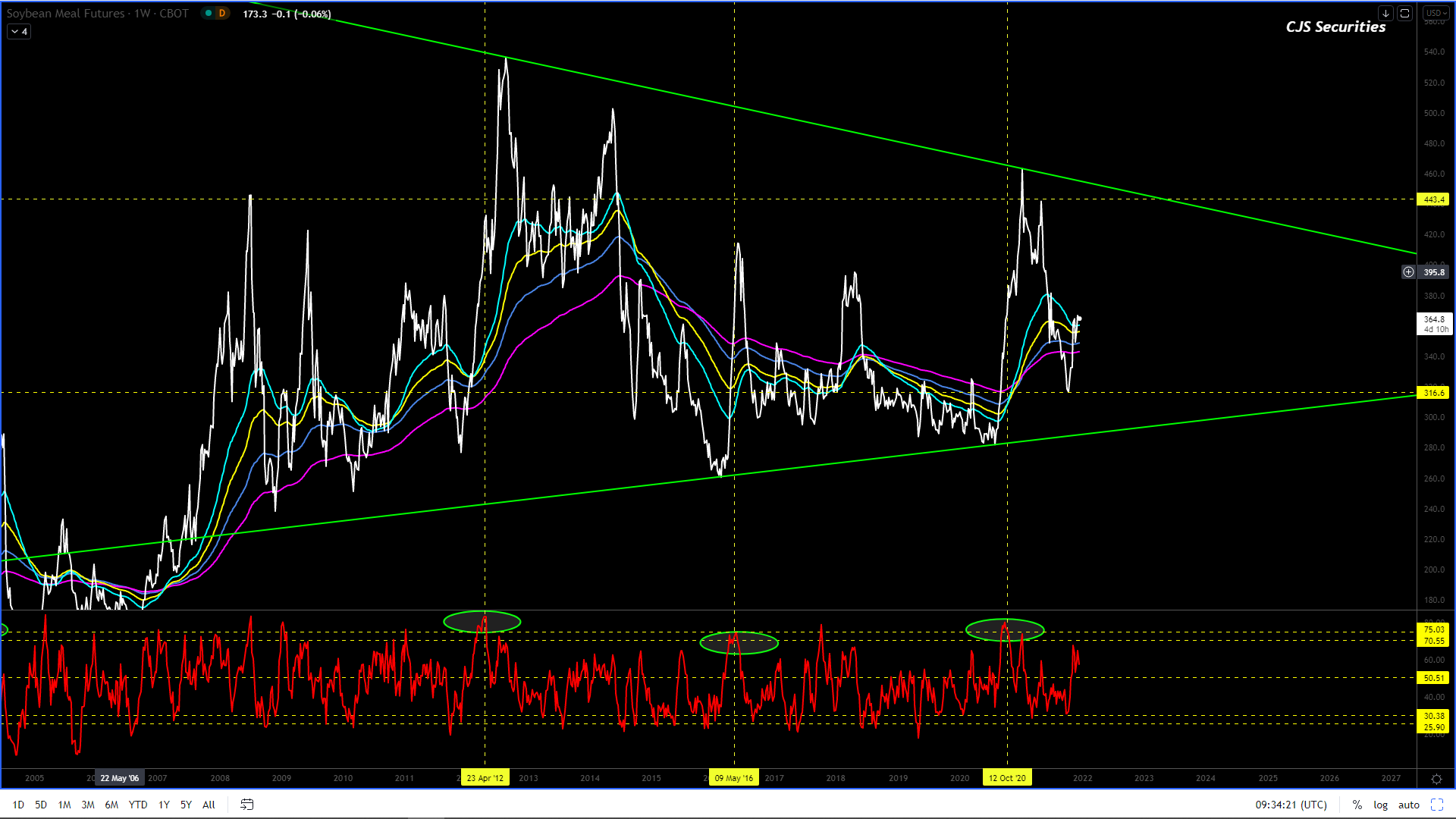This screenshot has width=1456, height=819.
Task: Click the plus icon beside 395.8 price label
Action: coord(1408,272)
